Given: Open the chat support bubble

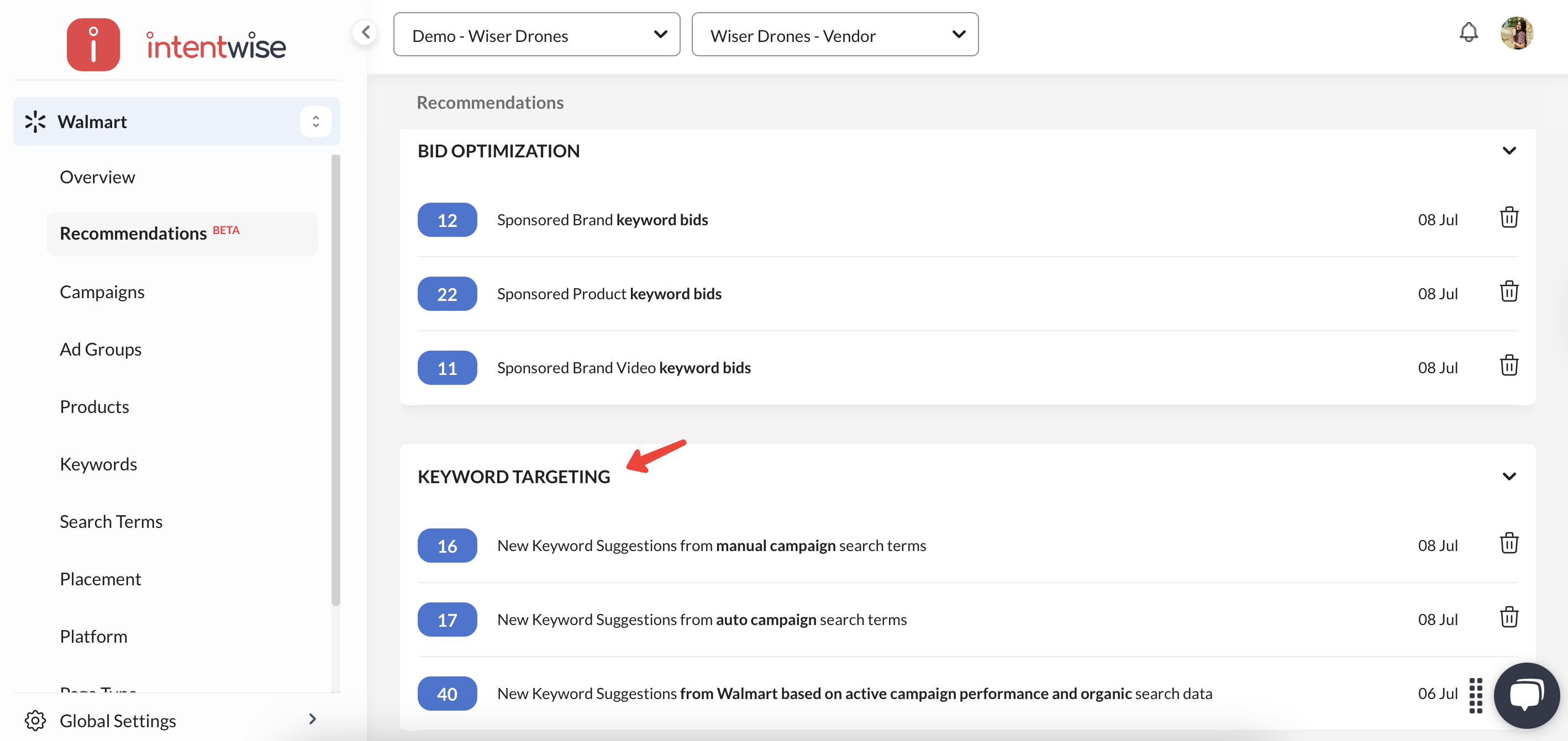Looking at the screenshot, I should click(1526, 695).
